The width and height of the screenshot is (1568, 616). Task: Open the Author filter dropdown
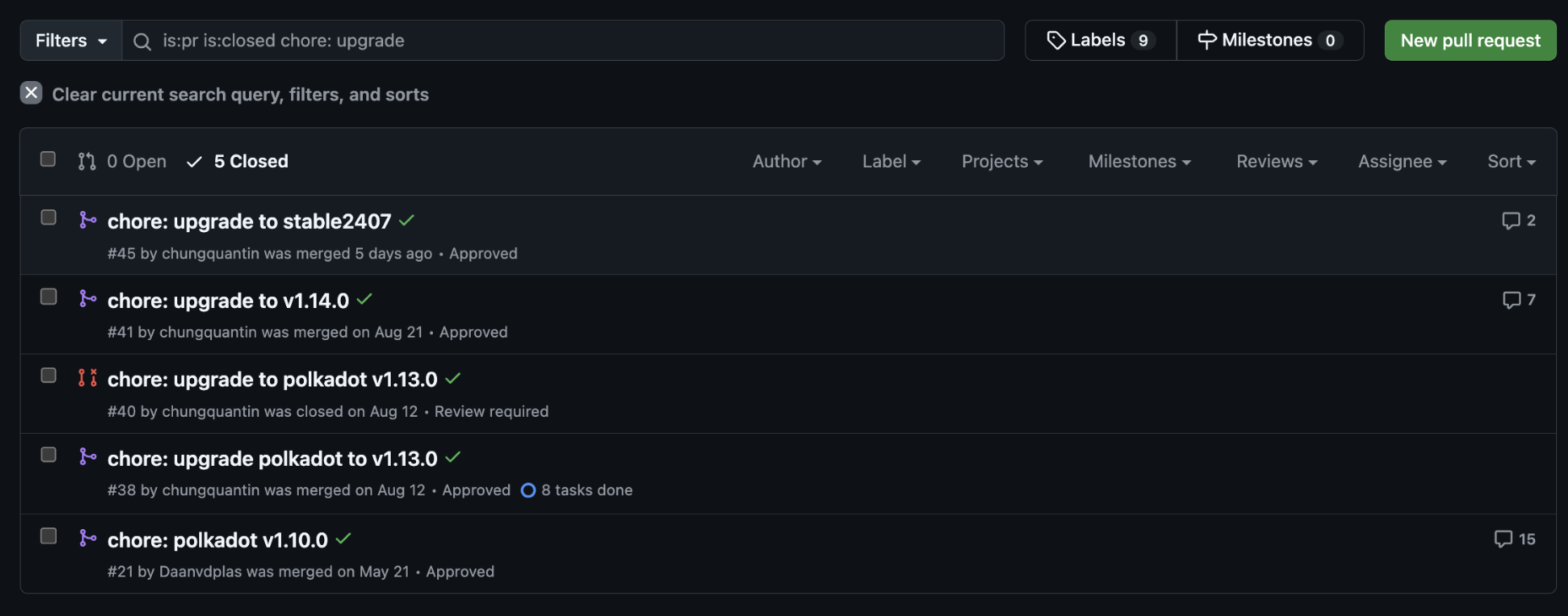(x=787, y=161)
